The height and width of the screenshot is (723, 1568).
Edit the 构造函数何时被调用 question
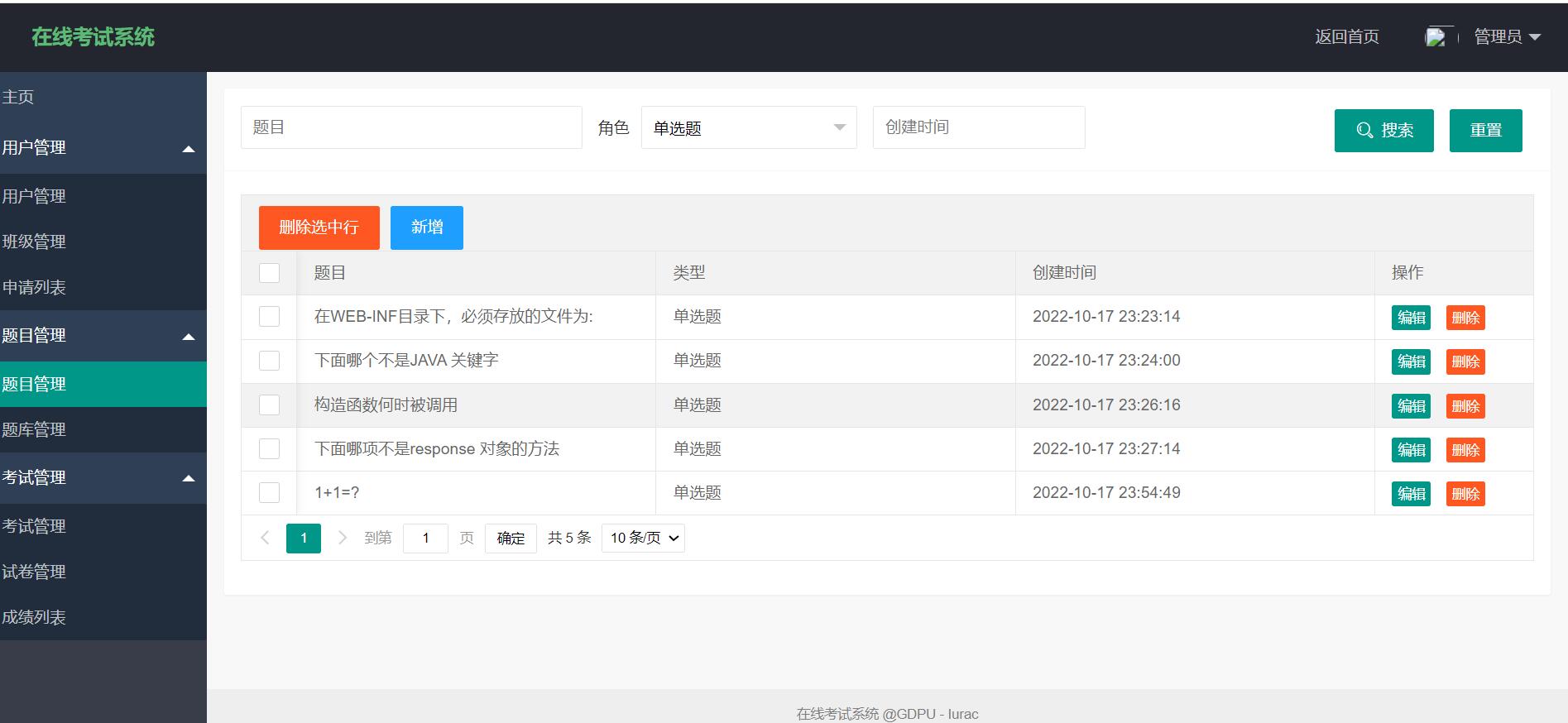1412,406
